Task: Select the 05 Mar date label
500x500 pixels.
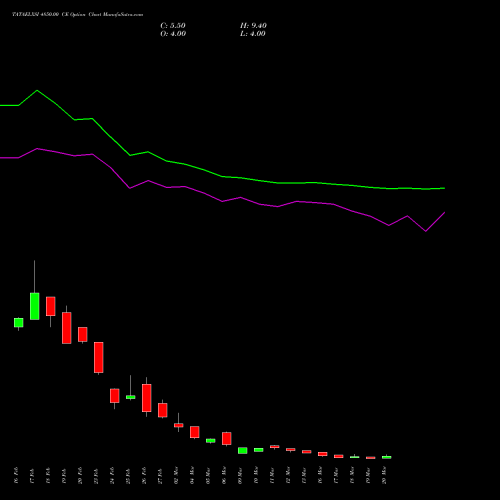Action: pos(208,475)
